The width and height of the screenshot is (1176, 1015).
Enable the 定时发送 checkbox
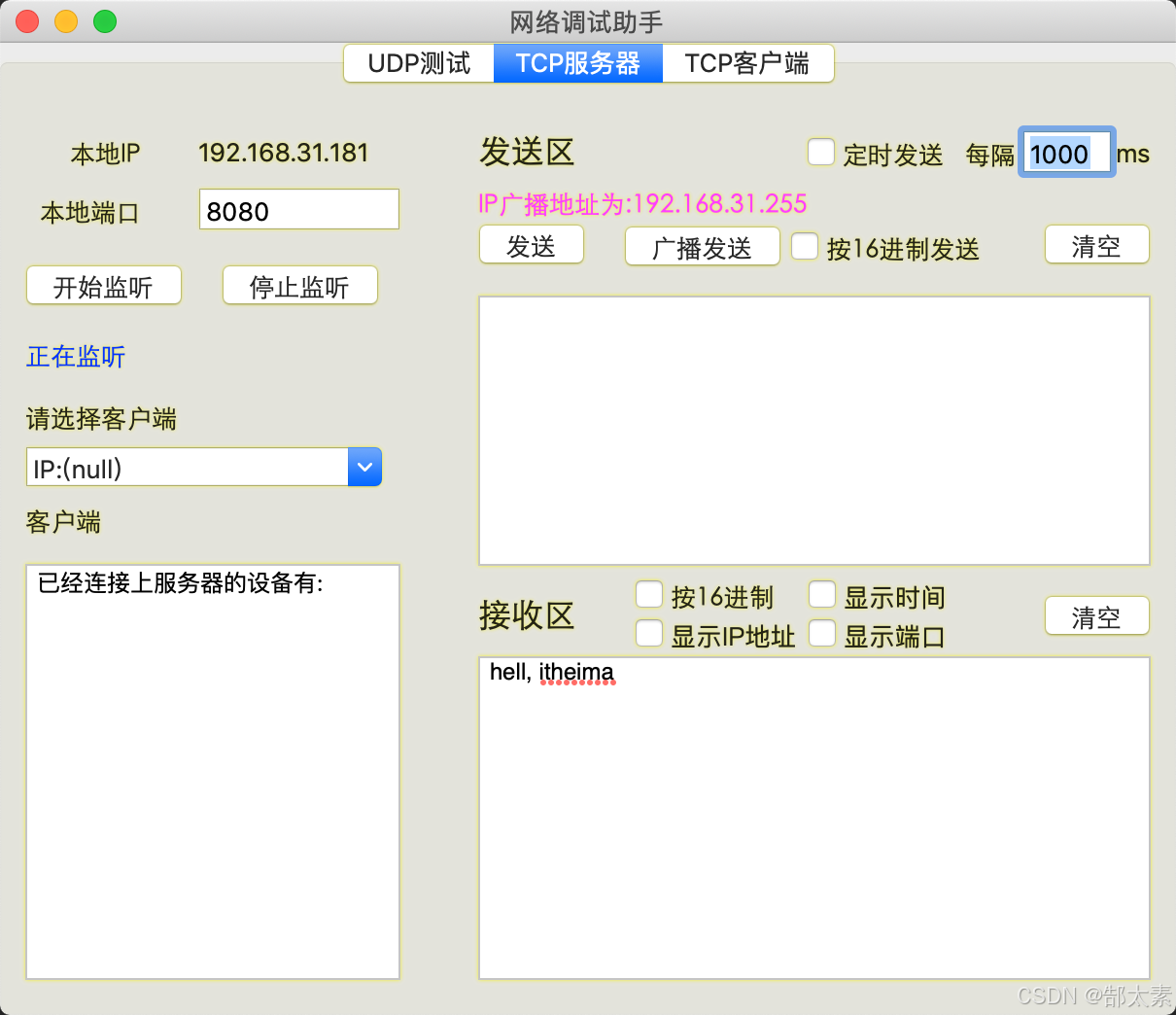[x=821, y=152]
